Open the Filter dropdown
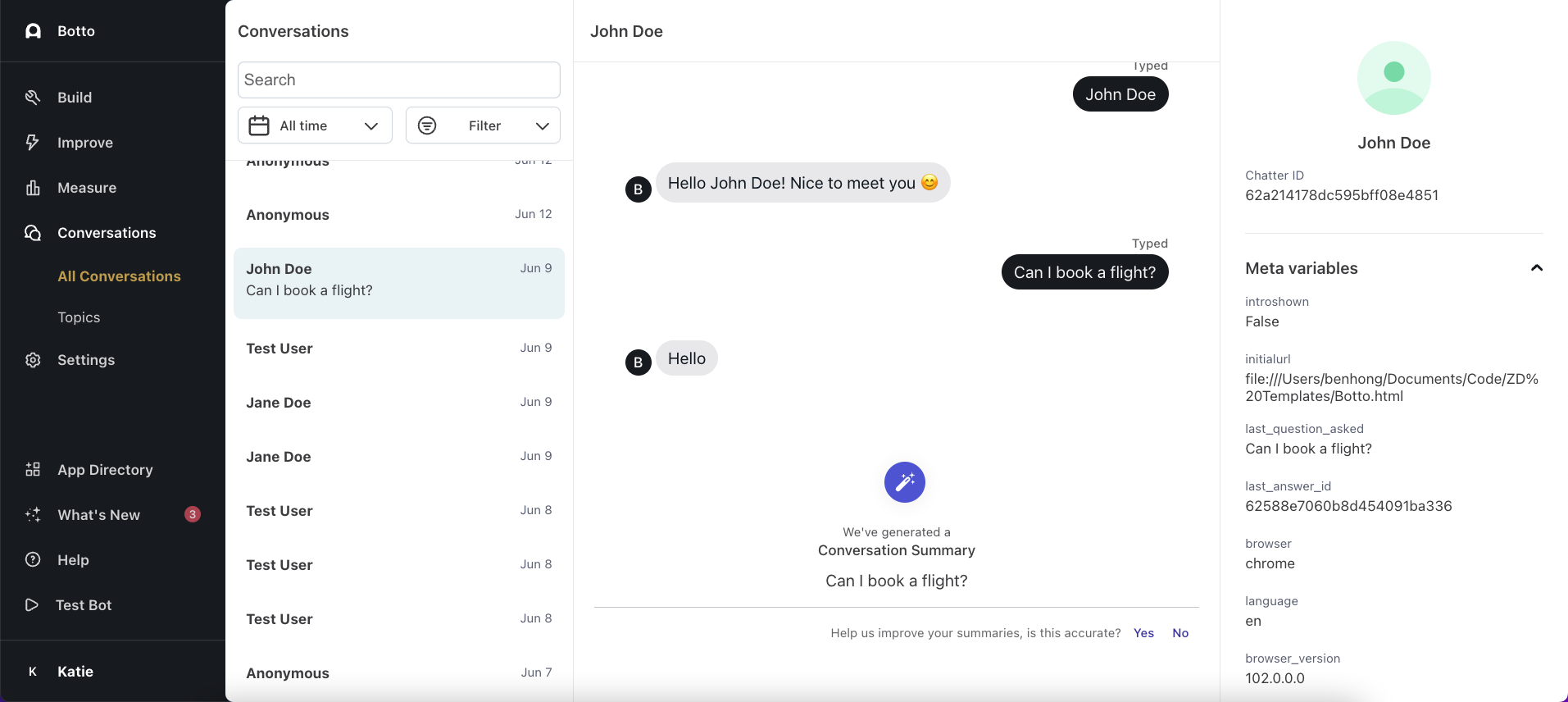Viewport: 1568px width, 702px height. pyautogui.click(x=483, y=125)
